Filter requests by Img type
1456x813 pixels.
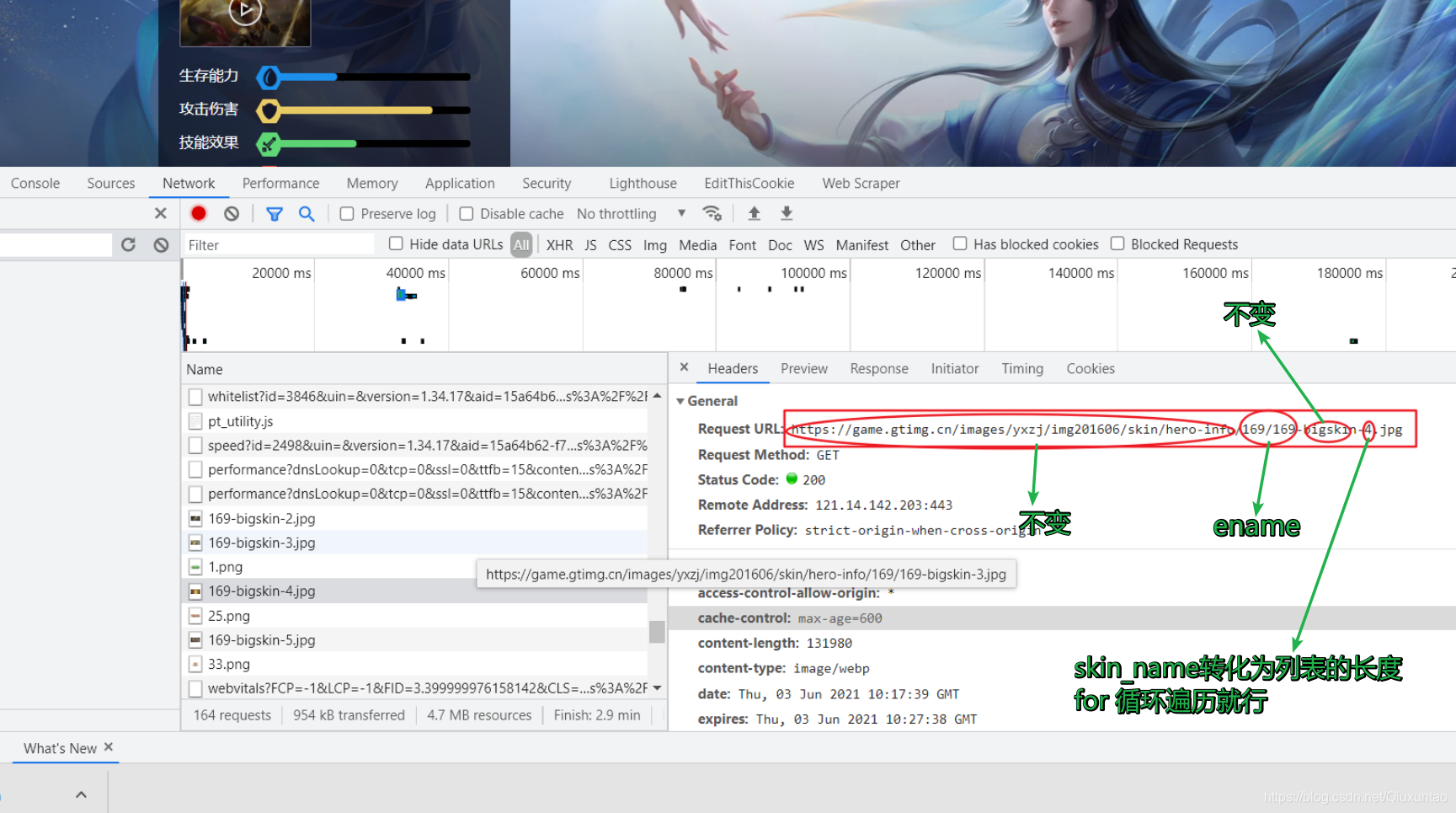pos(654,244)
